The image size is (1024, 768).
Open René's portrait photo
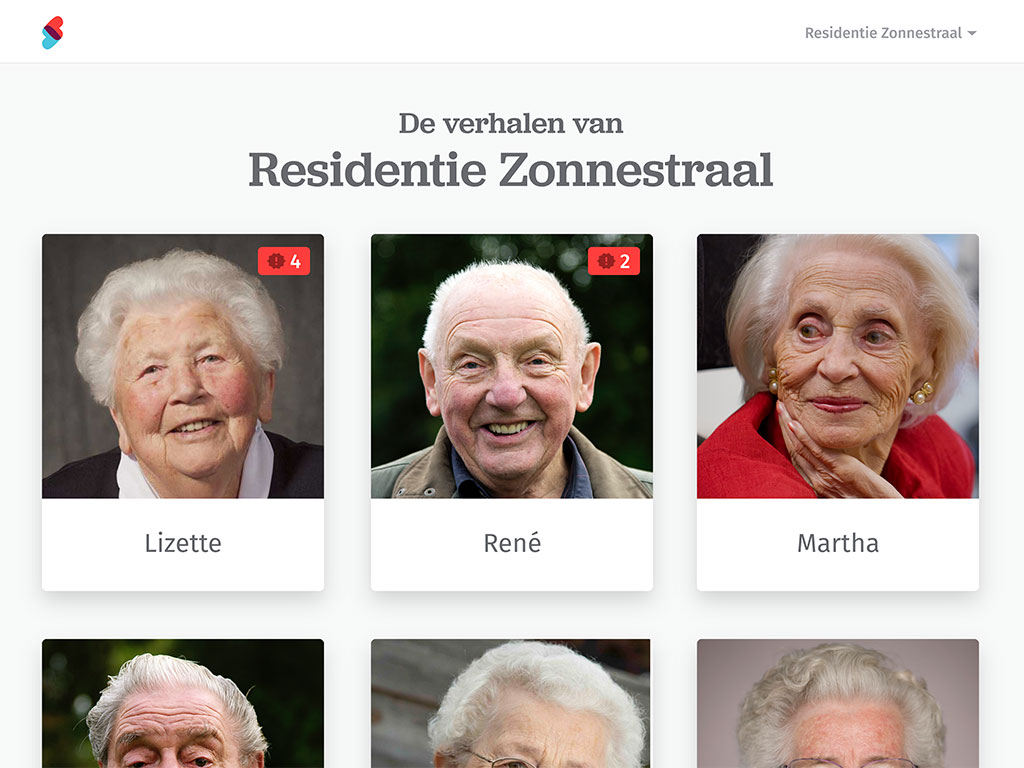[512, 366]
